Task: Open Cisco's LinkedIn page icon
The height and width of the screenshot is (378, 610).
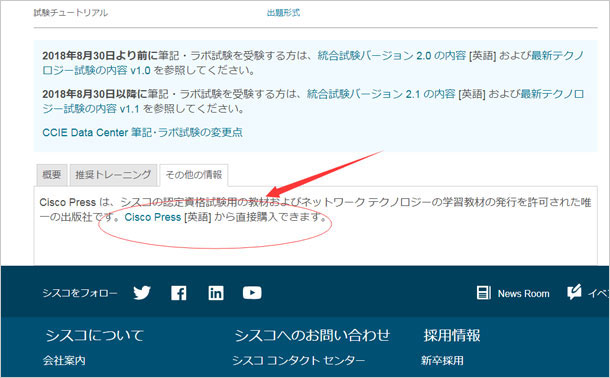Action: point(216,293)
